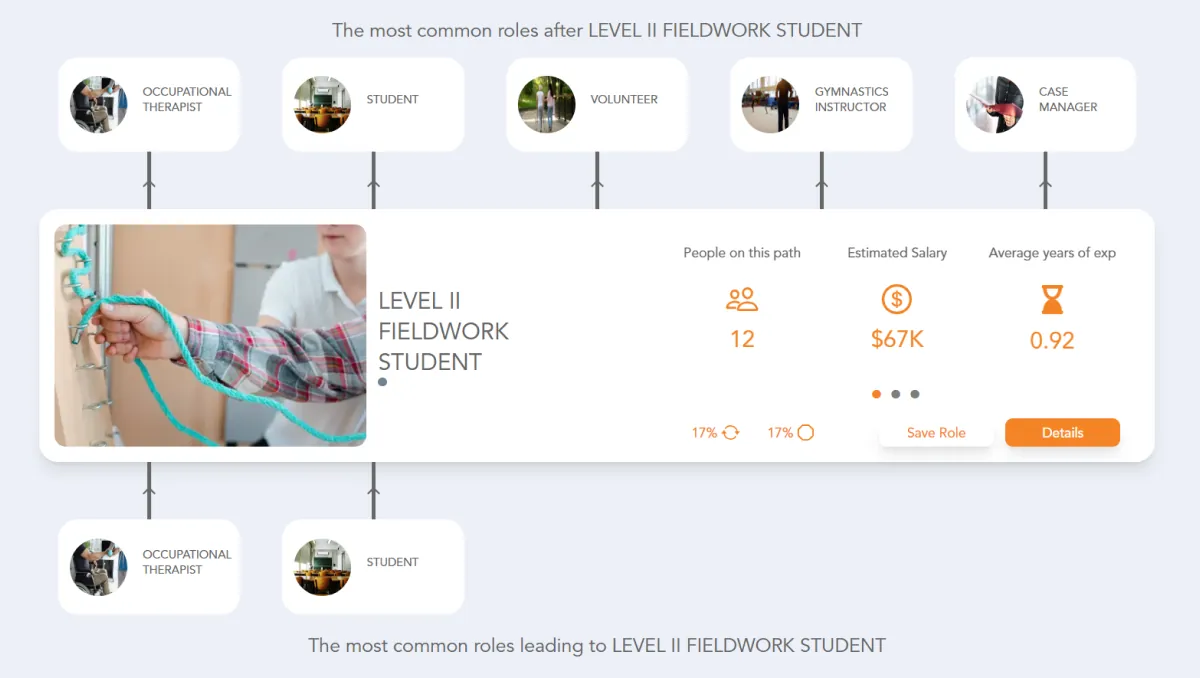Image resolution: width=1200 pixels, height=678 pixels.
Task: Click the refresh icon next to 17%
Action: click(x=729, y=432)
